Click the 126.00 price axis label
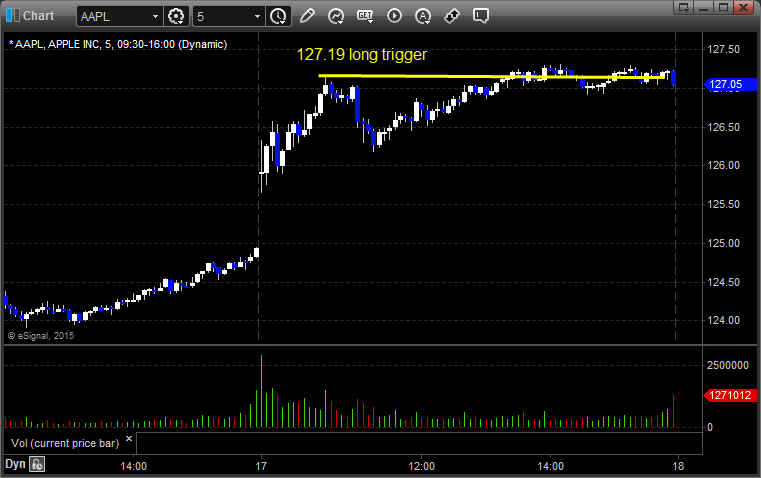Image resolution: width=761 pixels, height=478 pixels. click(723, 165)
